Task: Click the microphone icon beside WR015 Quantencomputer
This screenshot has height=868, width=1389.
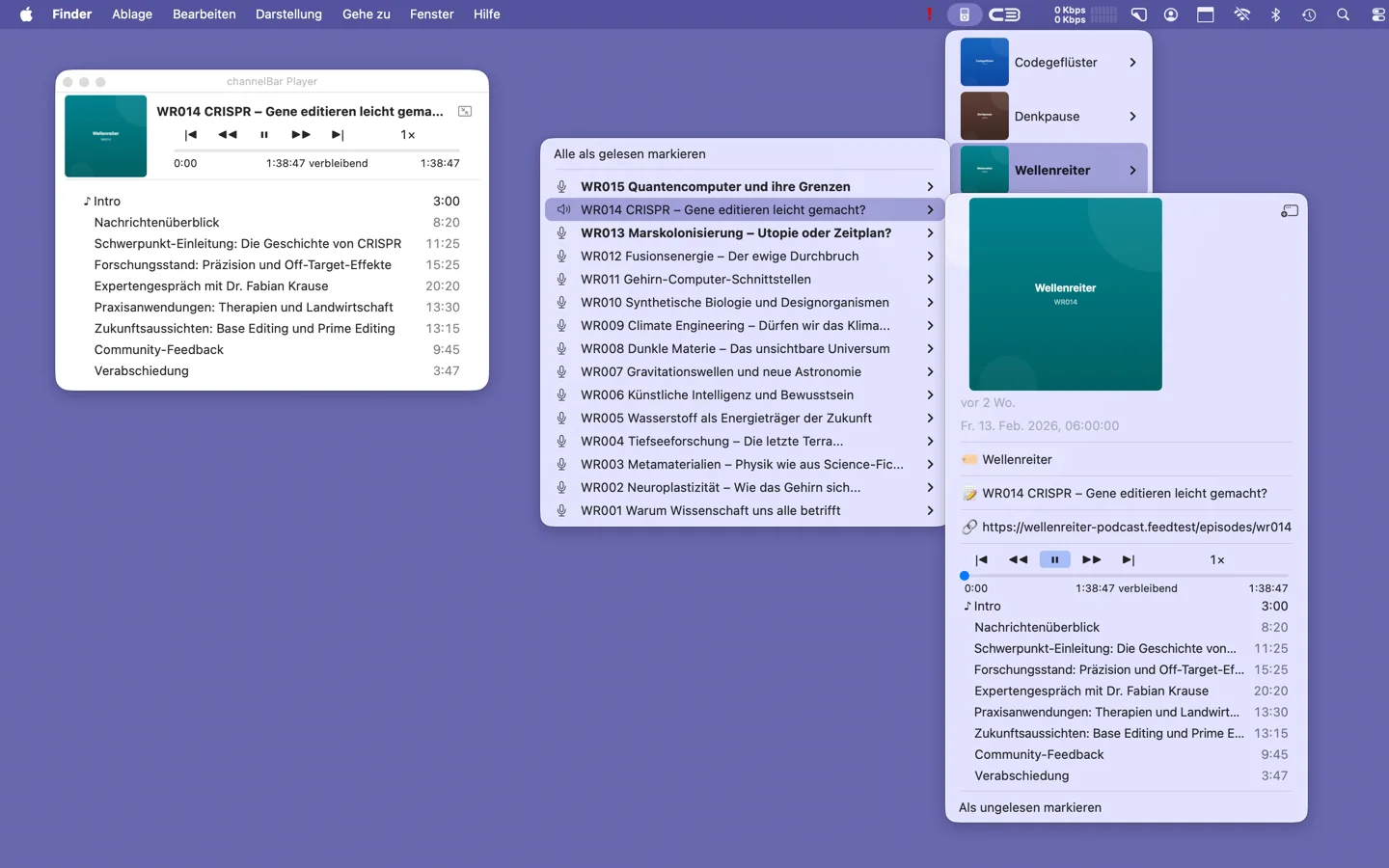Action: (x=562, y=186)
